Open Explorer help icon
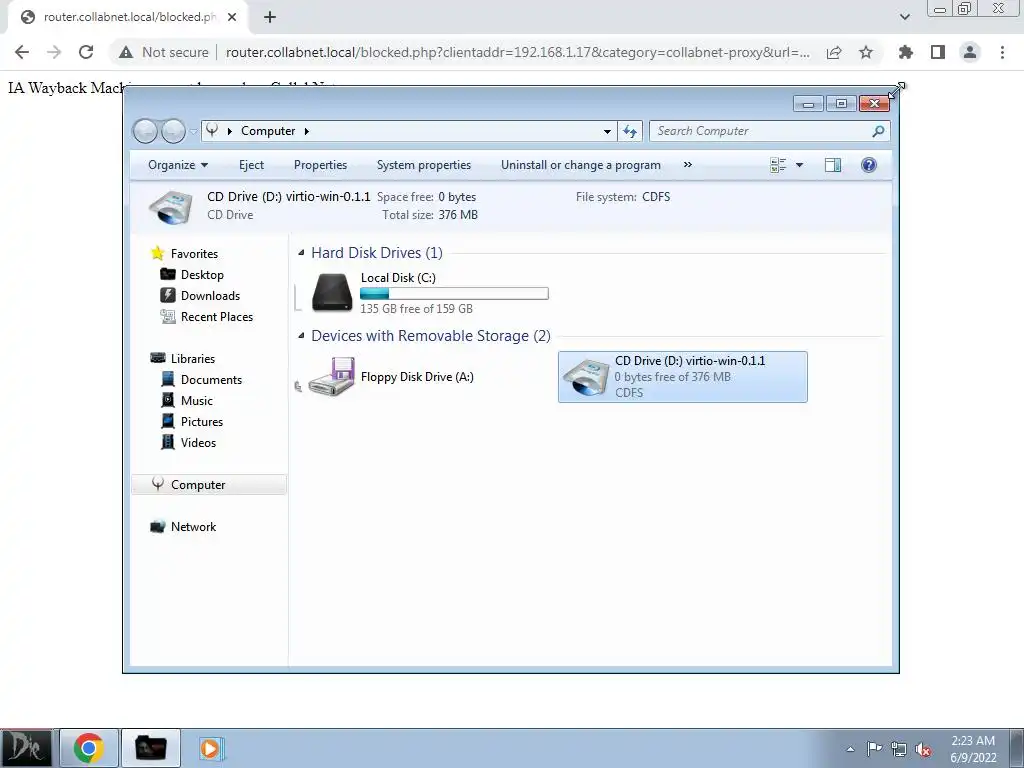This screenshot has height=768, width=1024. 869,165
